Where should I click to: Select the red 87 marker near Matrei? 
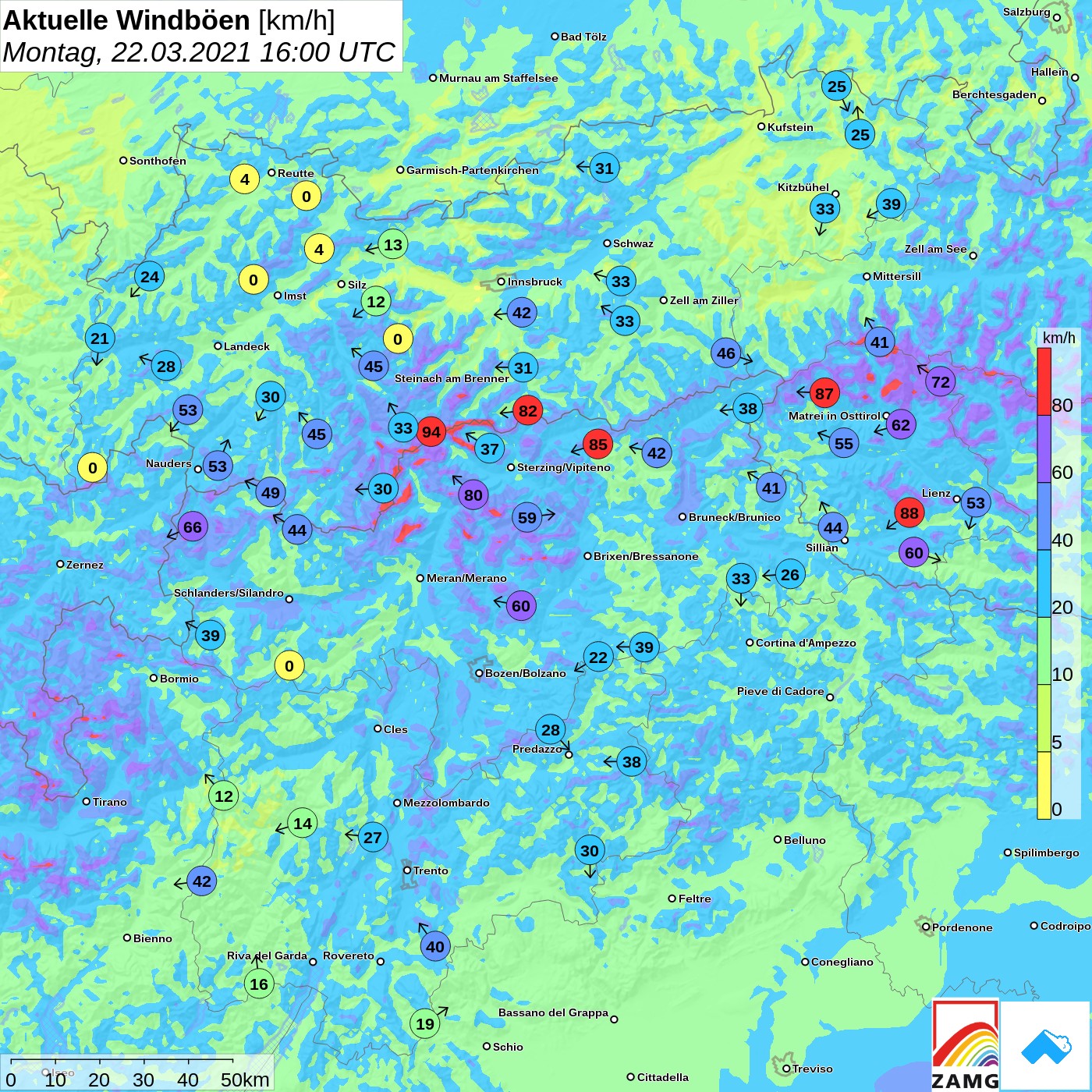tap(824, 394)
